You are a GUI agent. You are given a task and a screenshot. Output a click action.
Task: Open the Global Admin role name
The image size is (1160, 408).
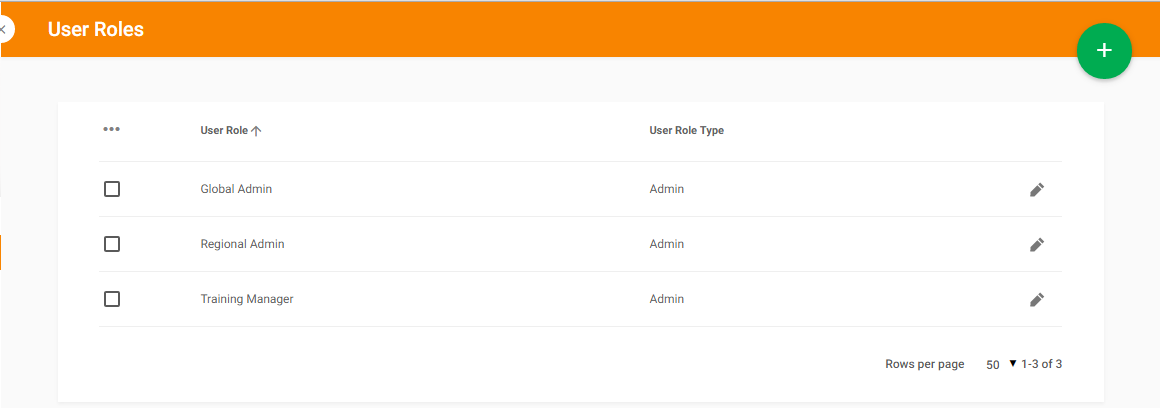tap(236, 189)
